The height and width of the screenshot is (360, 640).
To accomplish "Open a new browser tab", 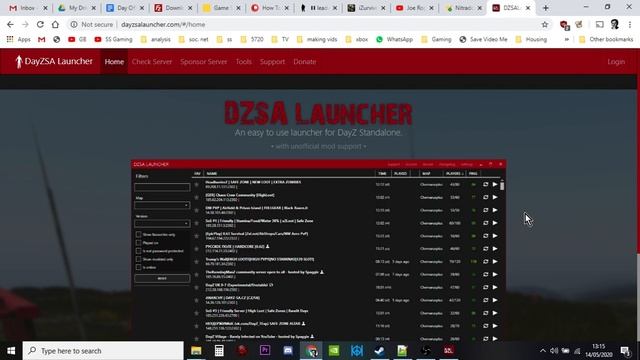I will [546, 8].
